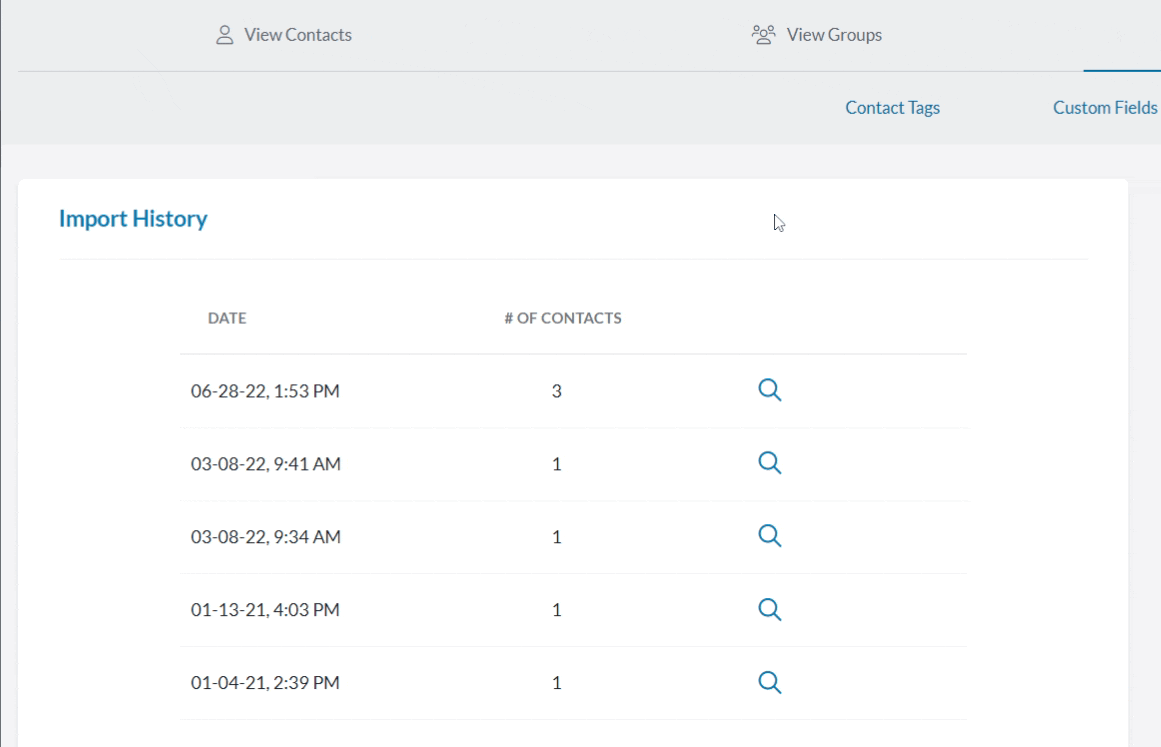Click the group icon beside View Groups
Screen dimensions: 1161x747
[x=763, y=33]
